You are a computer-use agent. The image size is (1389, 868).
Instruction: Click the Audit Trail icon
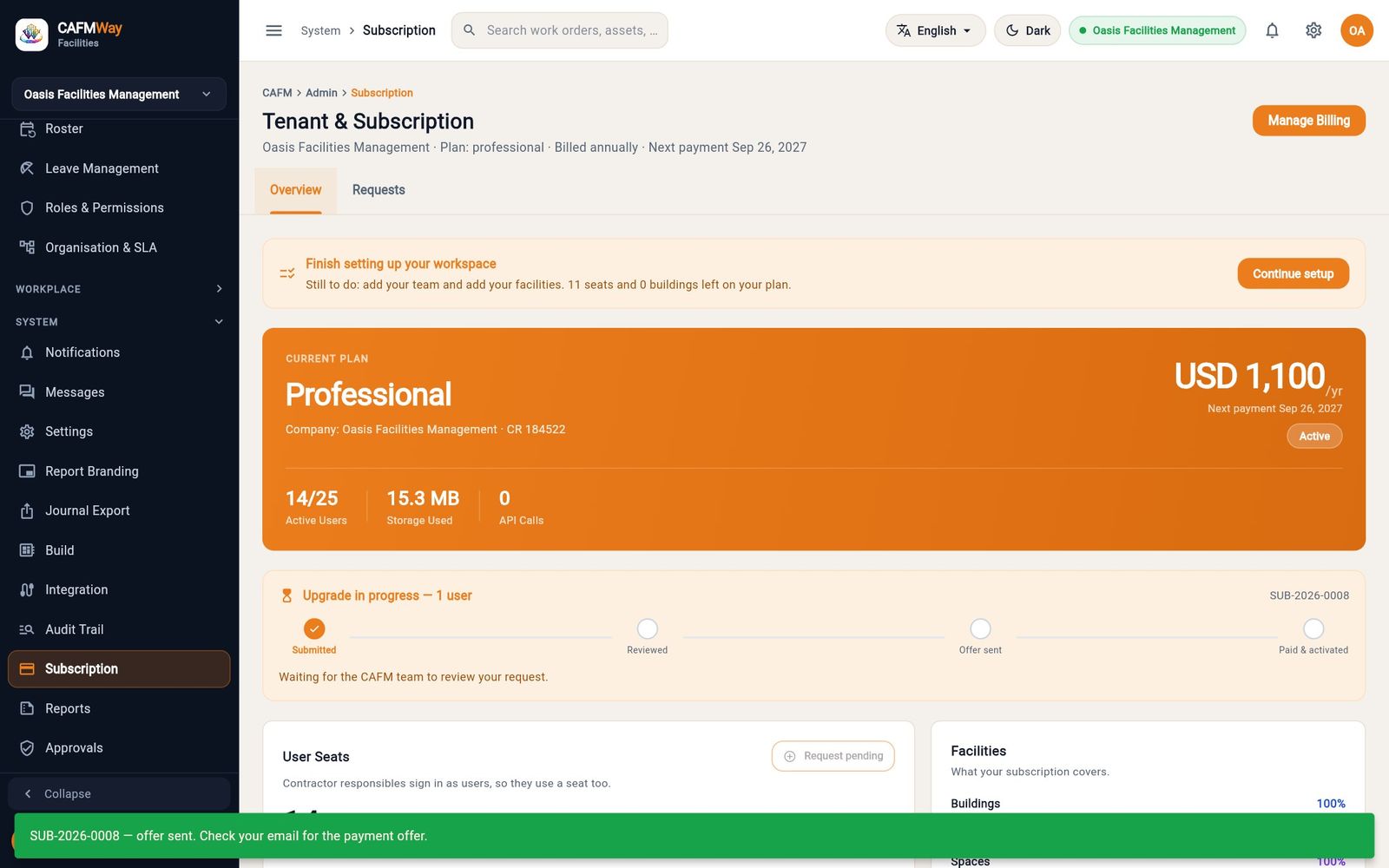[x=27, y=629]
